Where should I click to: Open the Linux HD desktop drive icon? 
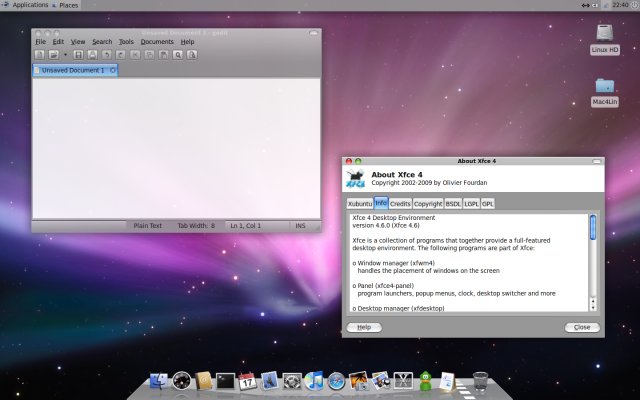(x=605, y=40)
